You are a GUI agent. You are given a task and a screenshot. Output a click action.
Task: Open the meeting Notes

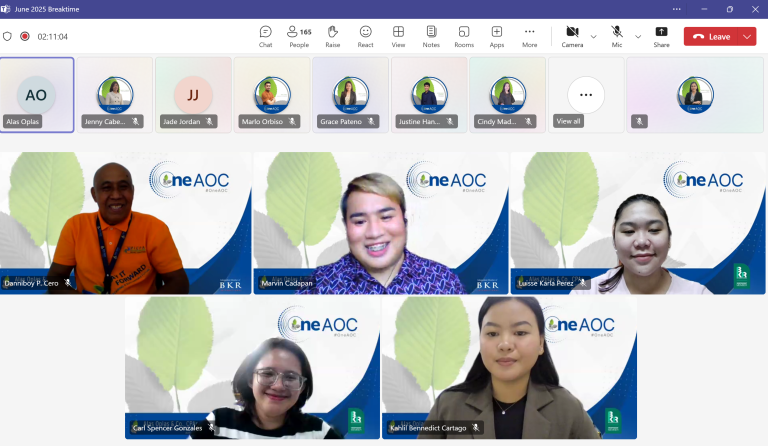click(431, 36)
